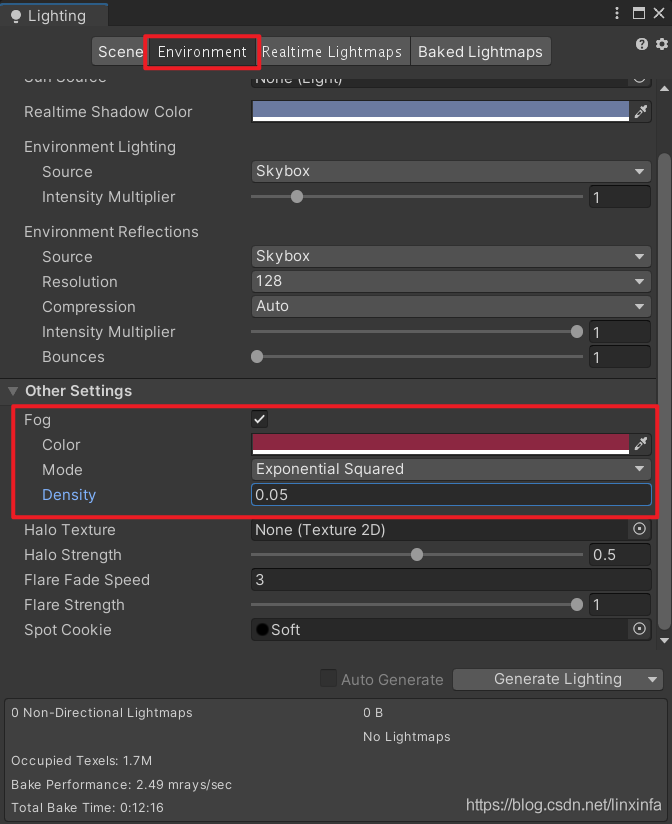The image size is (672, 824).
Task: Open the Lighting window help icon
Action: tap(642, 44)
